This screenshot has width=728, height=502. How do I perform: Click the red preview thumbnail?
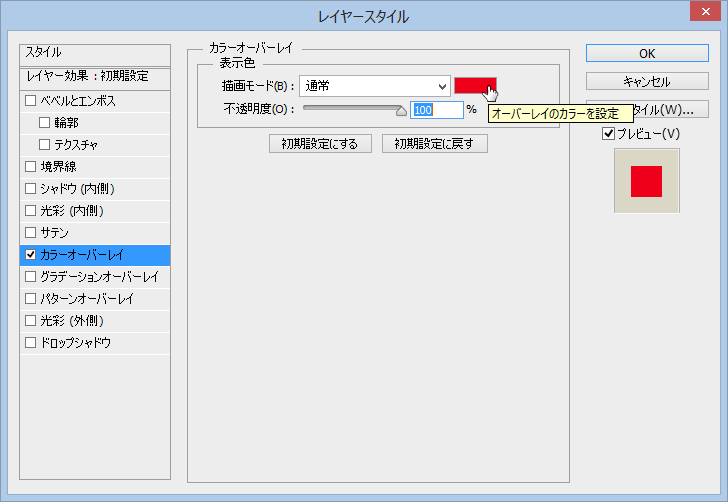click(646, 181)
